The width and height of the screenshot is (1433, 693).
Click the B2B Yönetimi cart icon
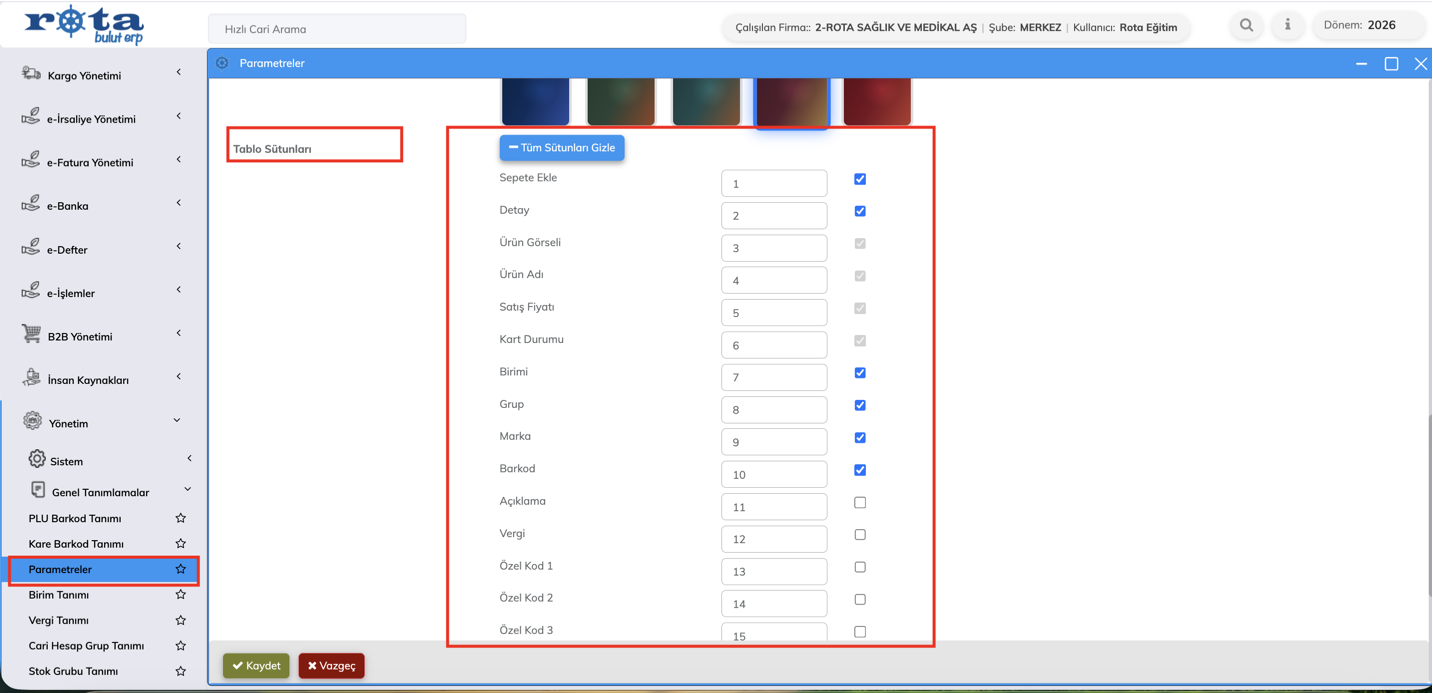32,335
